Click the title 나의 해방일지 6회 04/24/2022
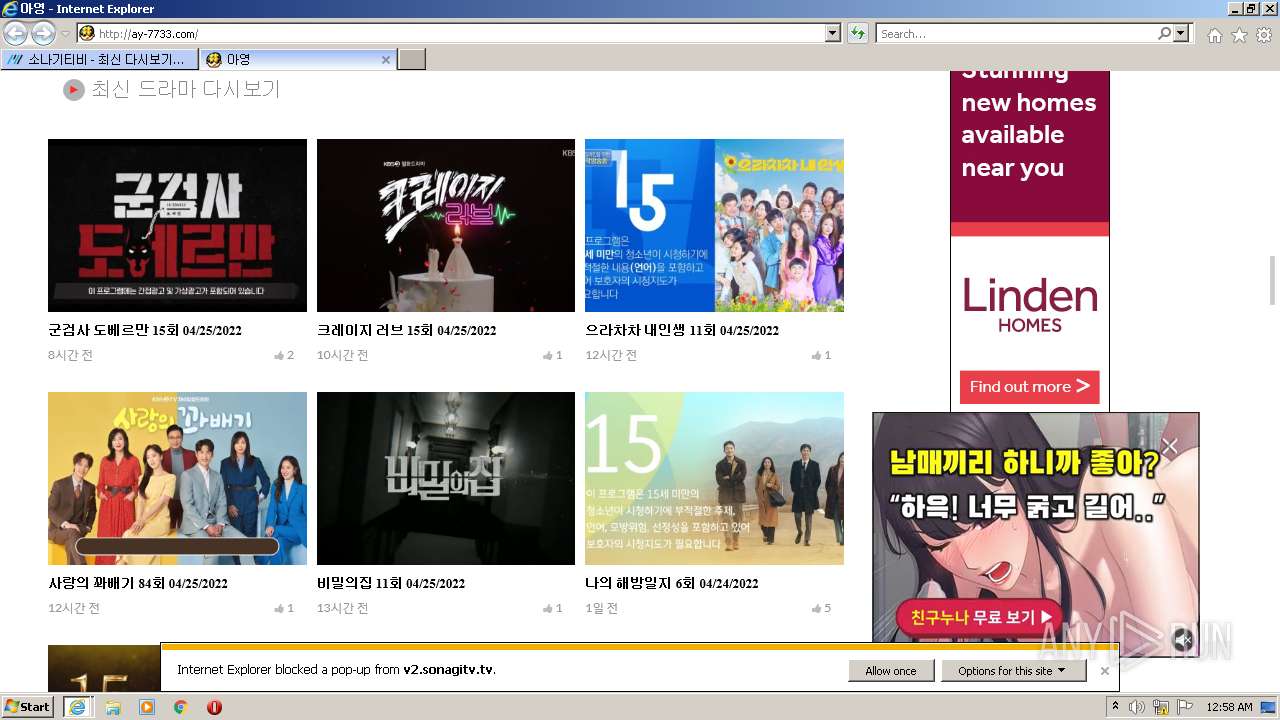 (672, 583)
